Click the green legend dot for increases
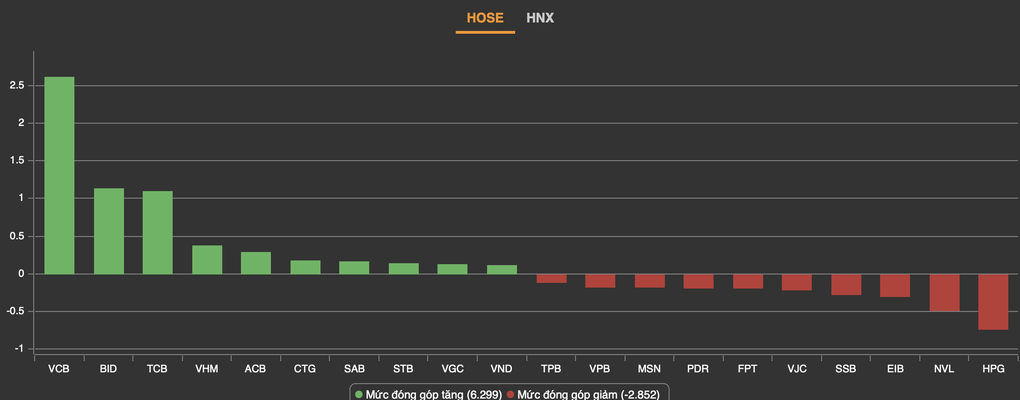 (x=359, y=394)
